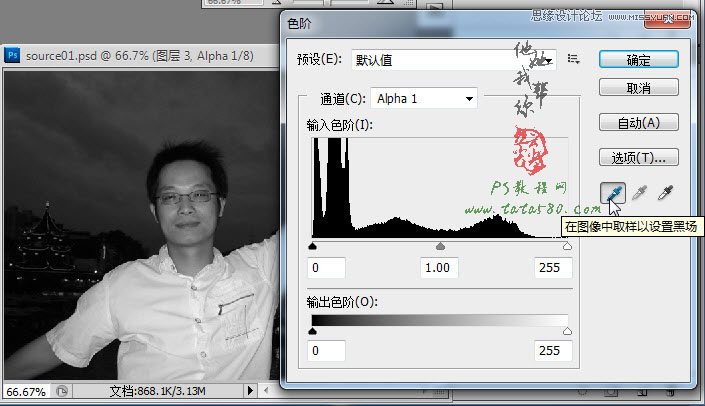Click the input gamma field 1.00
Screen dimensions: 705x406
point(438,268)
